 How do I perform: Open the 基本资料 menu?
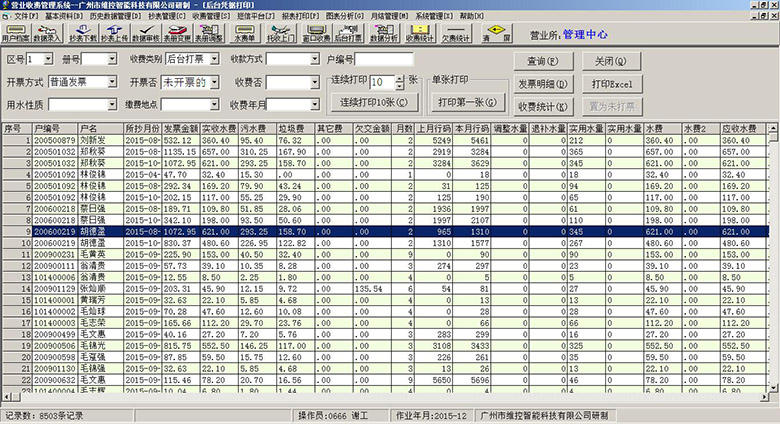coord(64,16)
